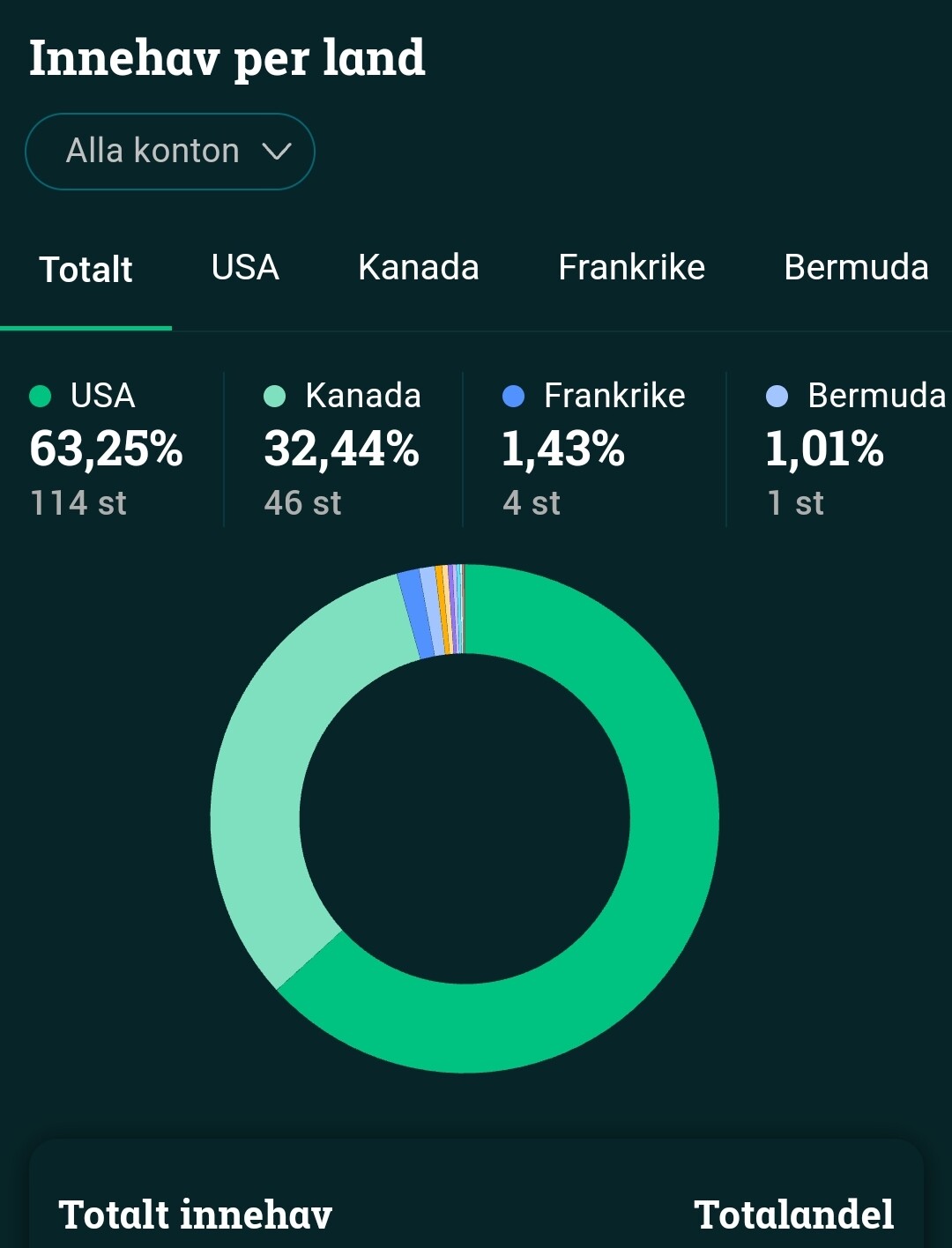Click the chevron arrow in Alla konton
The image size is (952, 1248).
(x=277, y=152)
